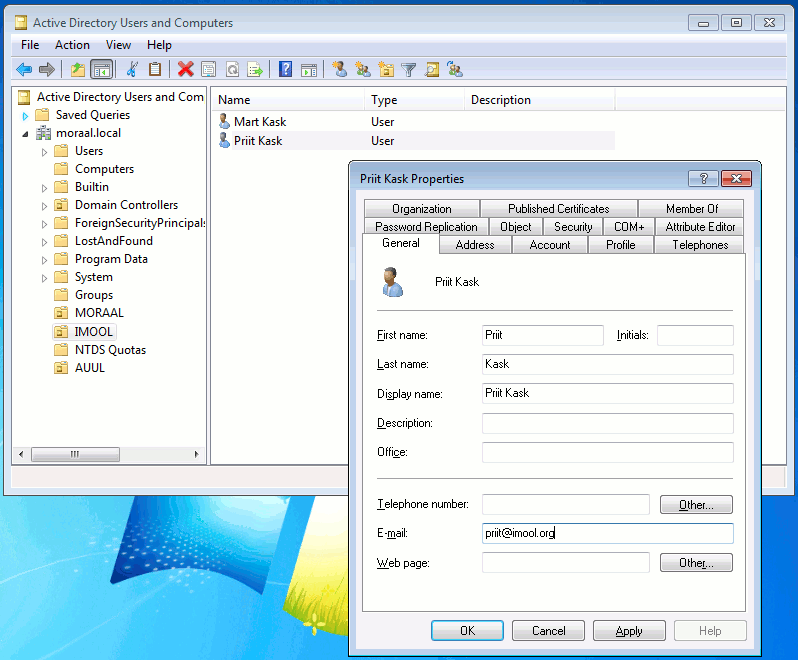Click the Paste clipboard icon
The width and height of the screenshot is (798, 660).
[155, 69]
